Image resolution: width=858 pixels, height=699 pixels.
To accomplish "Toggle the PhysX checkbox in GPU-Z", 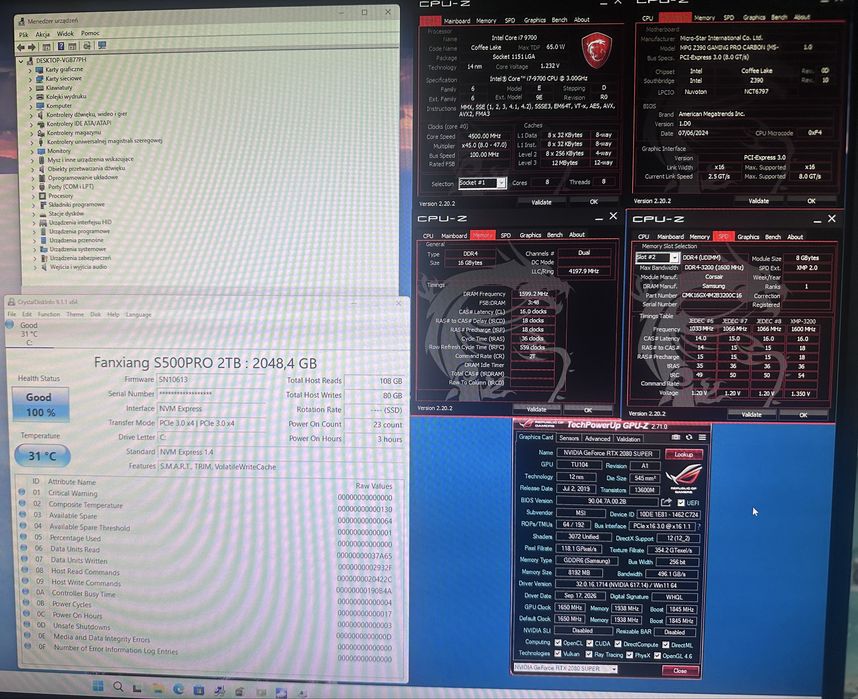I will 629,655.
